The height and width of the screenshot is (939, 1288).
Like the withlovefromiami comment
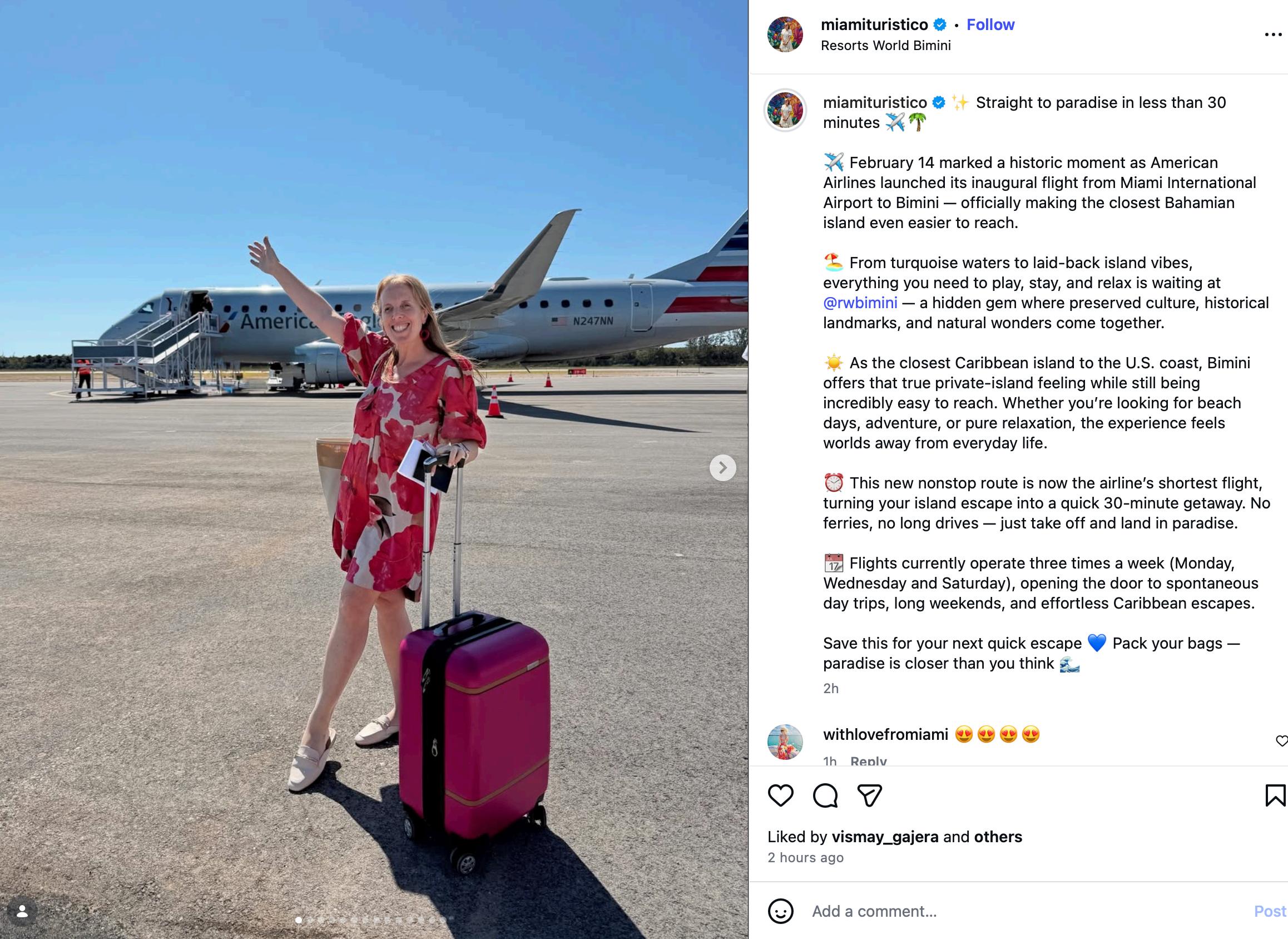coord(1281,740)
